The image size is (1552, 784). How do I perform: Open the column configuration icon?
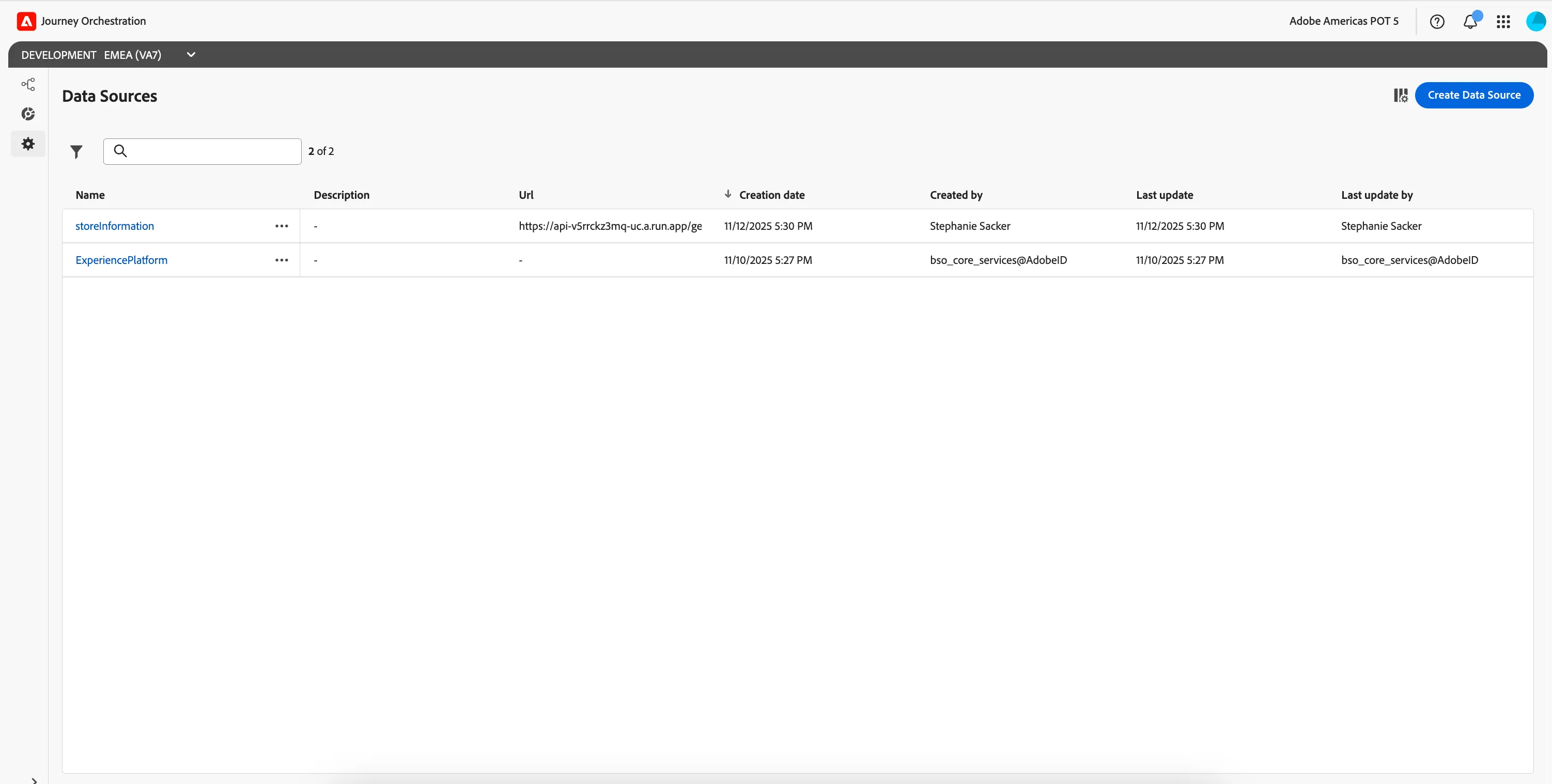1401,95
